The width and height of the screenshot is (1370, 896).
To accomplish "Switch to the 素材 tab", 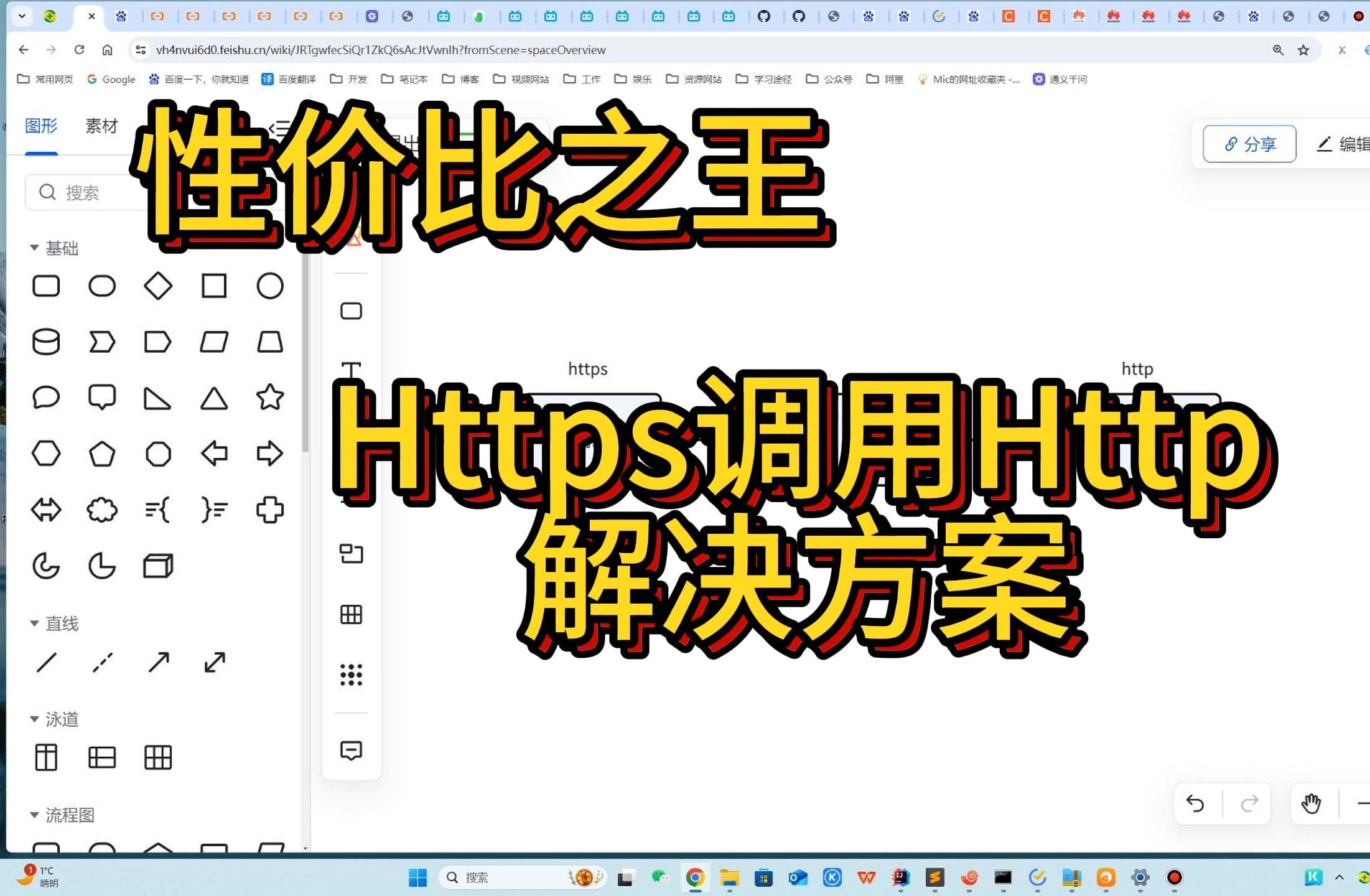I will click(100, 126).
